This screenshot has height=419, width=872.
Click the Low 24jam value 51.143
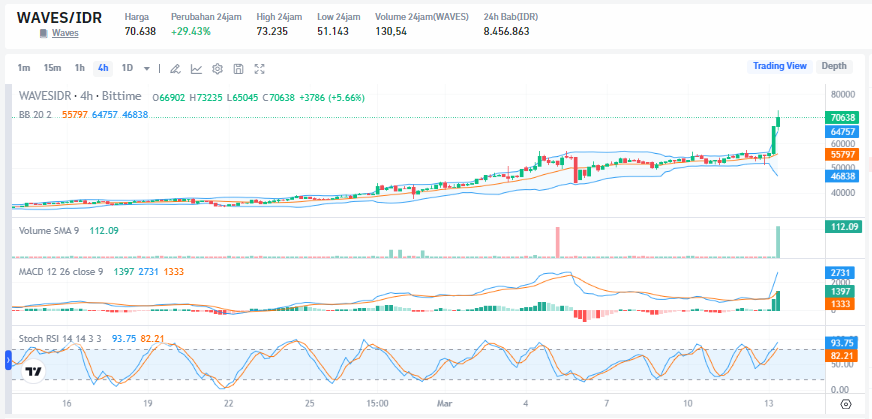(333, 31)
